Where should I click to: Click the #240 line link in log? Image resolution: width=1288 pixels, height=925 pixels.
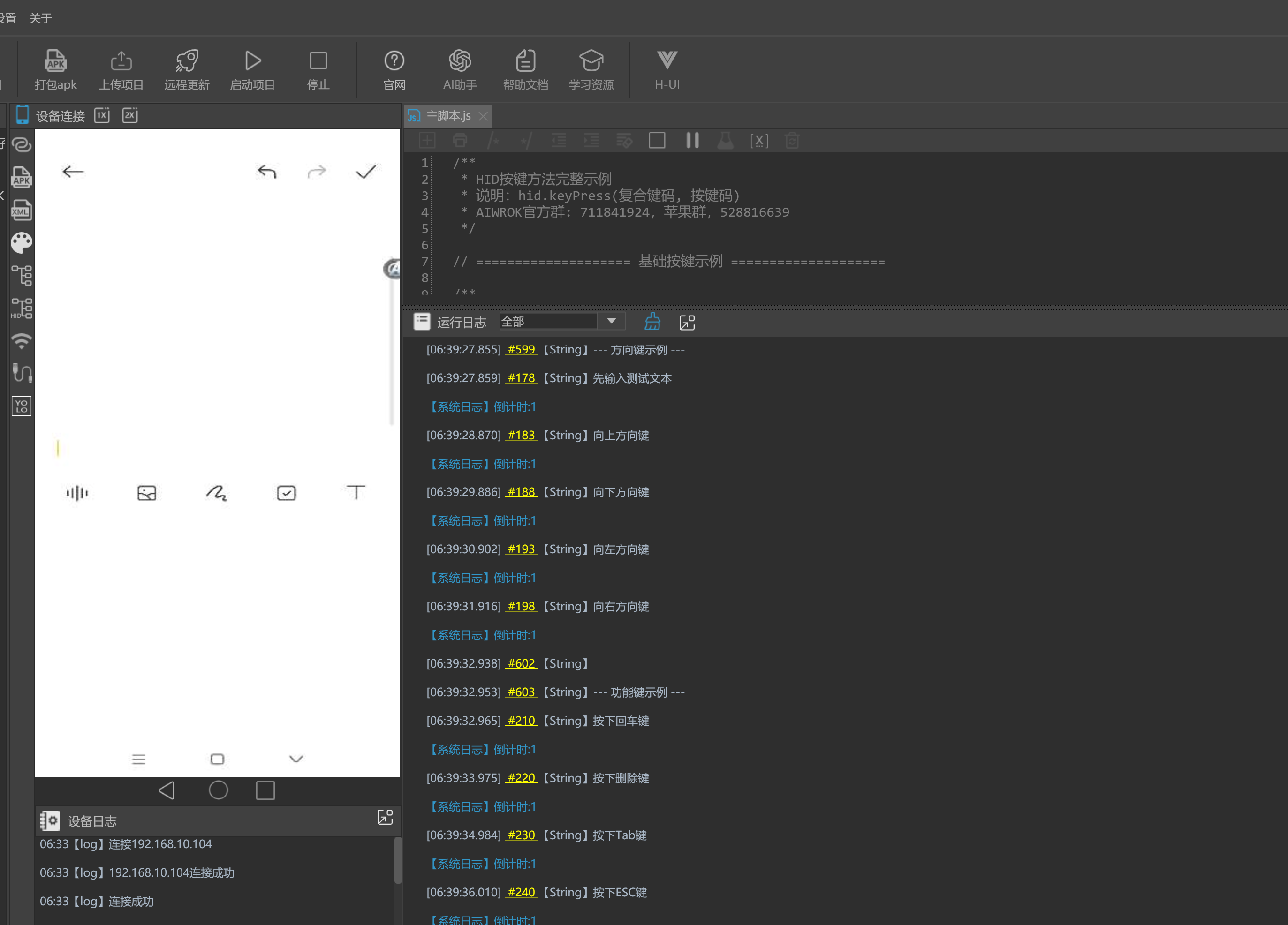521,892
